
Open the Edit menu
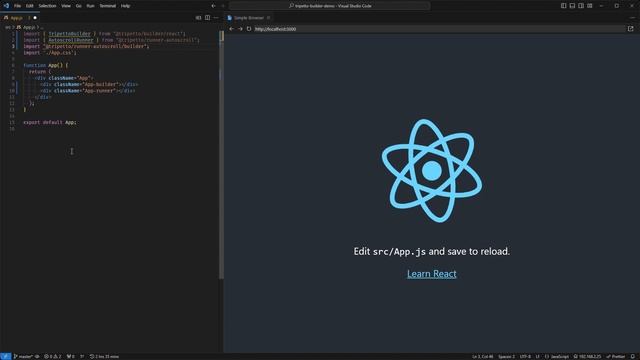click(29, 6)
